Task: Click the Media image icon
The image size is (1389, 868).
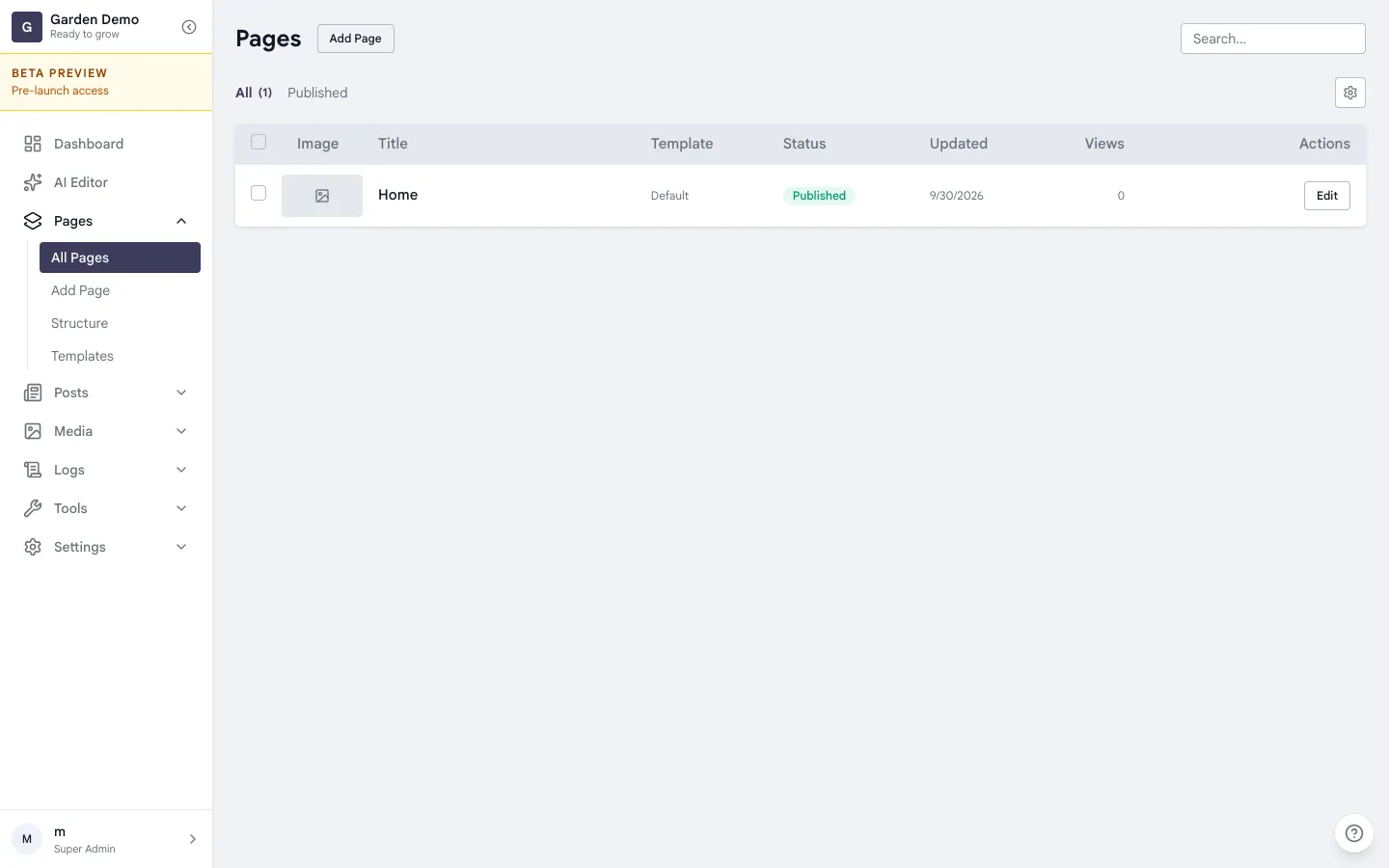Action: click(x=33, y=431)
